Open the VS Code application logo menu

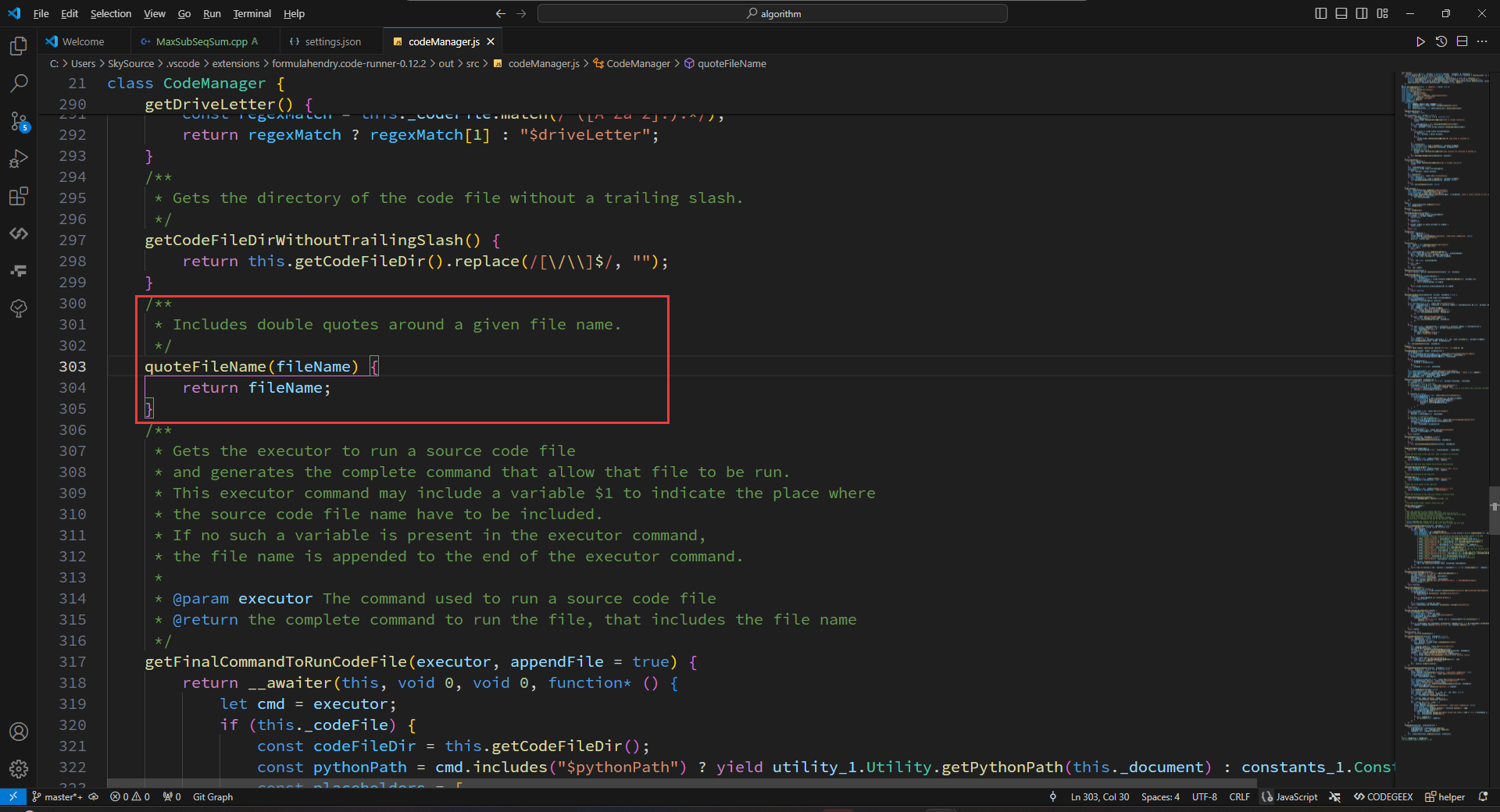click(14, 13)
